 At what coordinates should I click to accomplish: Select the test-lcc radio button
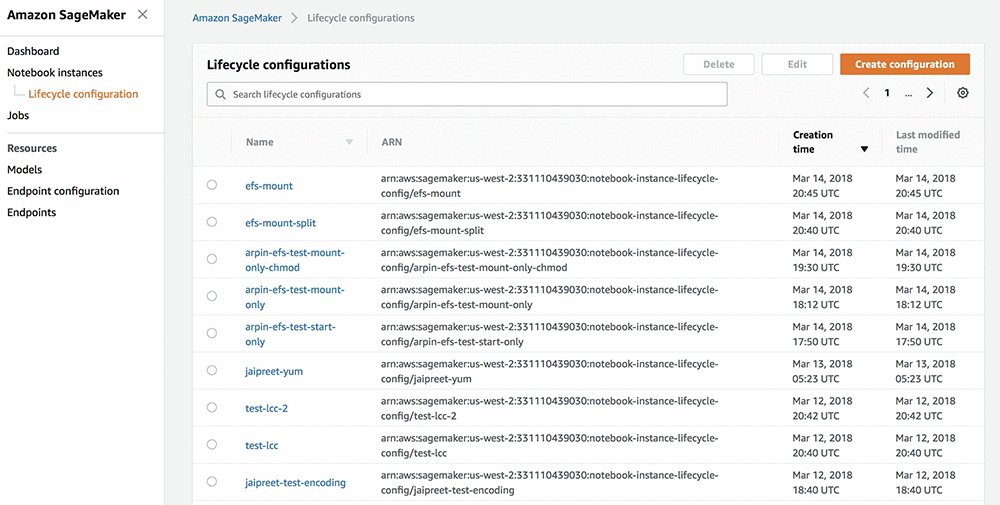[x=212, y=445]
